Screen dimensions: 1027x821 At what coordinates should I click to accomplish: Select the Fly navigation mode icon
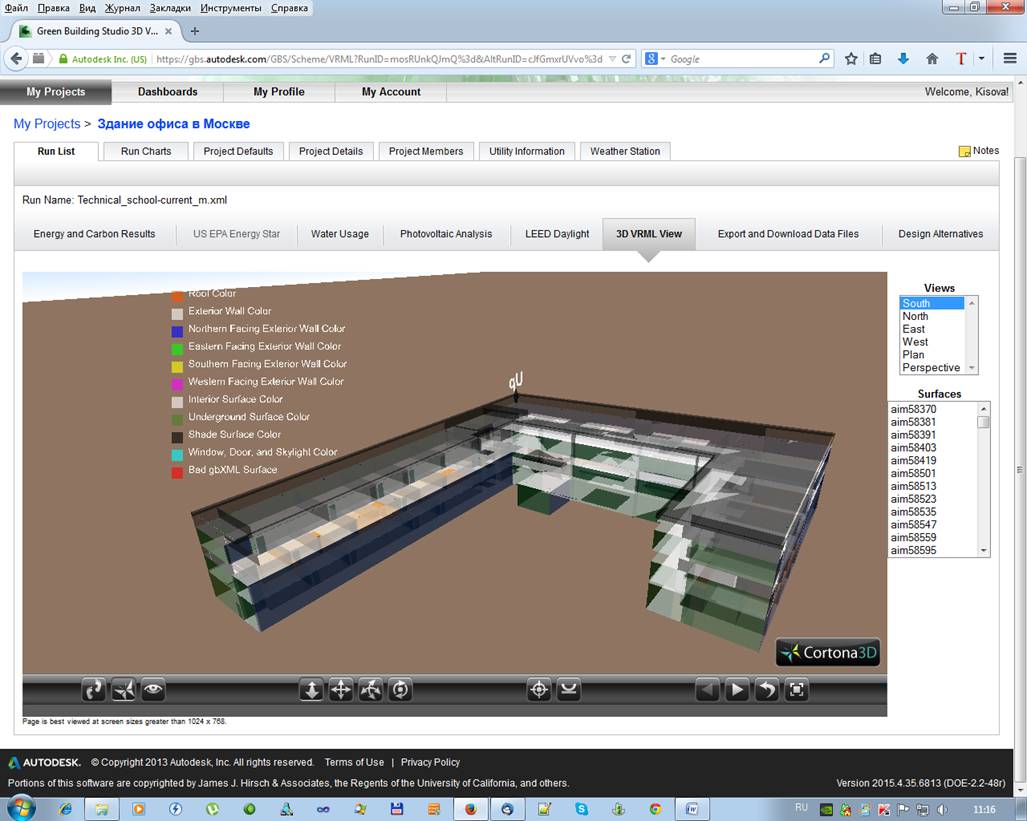pos(123,690)
